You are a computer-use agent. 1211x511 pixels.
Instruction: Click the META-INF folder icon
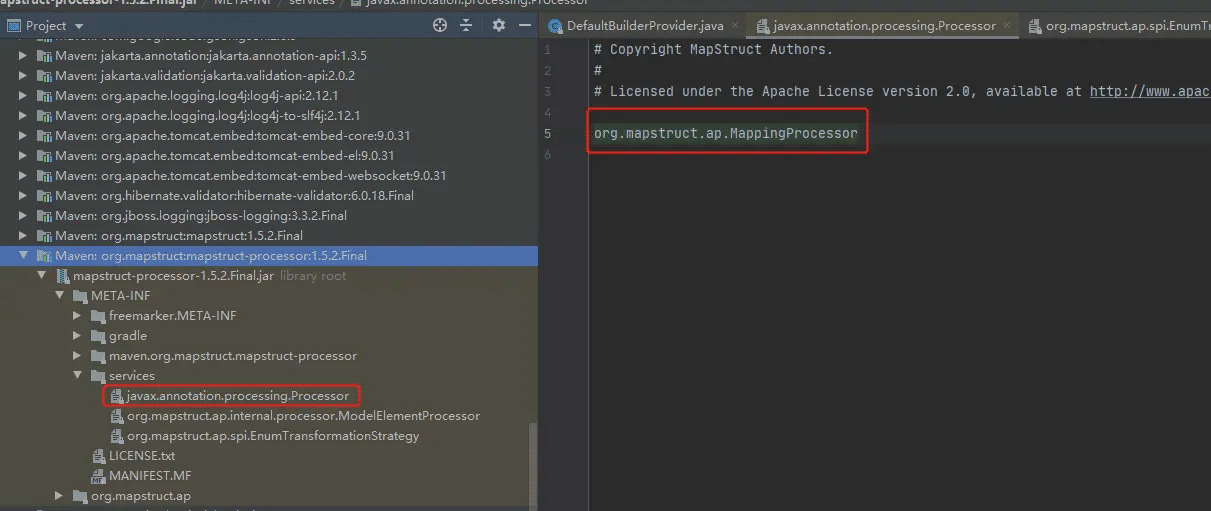[80, 296]
